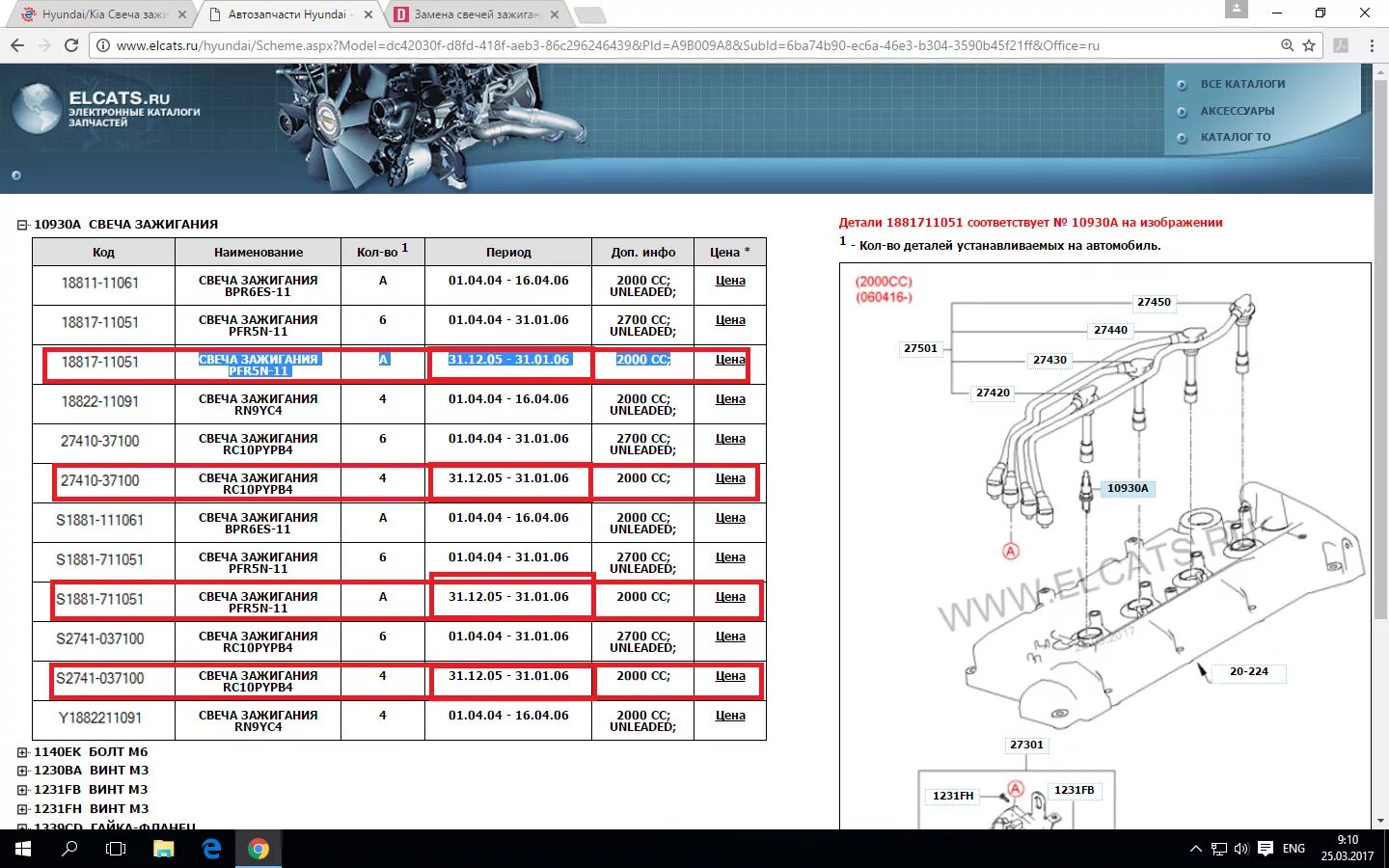Click Цена link for S1881-111061

click(730, 518)
